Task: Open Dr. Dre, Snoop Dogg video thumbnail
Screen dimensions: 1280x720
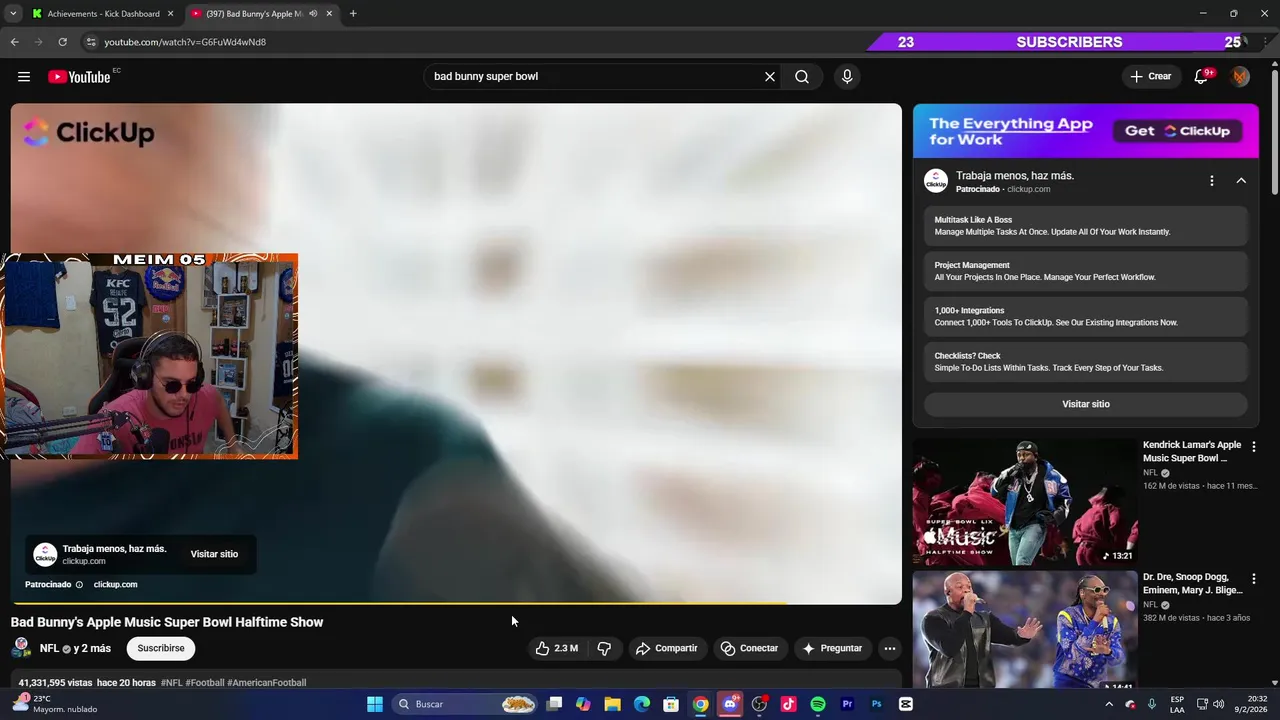Action: click(x=1025, y=630)
